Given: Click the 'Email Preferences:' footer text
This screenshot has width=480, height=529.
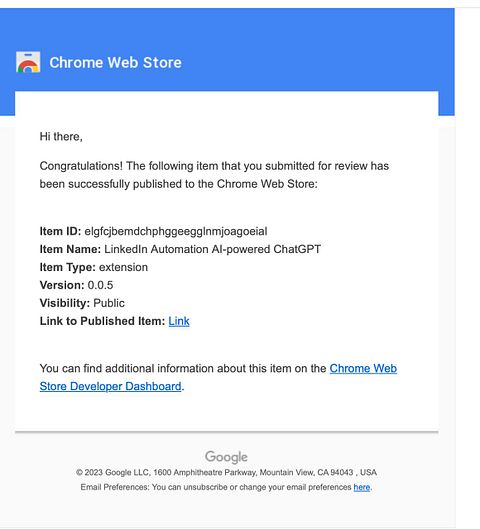Looking at the screenshot, I should (115, 487).
